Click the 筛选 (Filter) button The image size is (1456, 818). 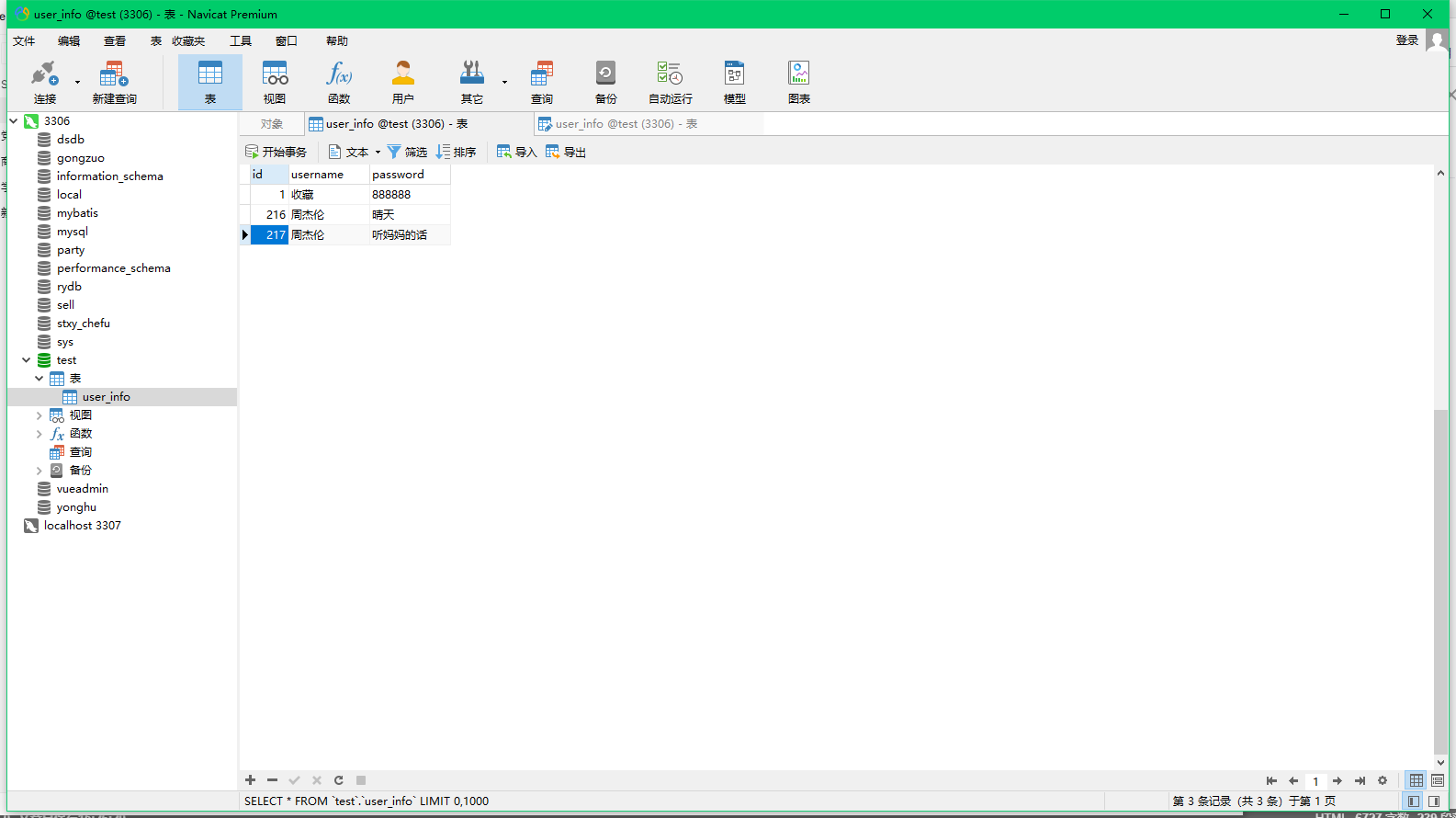point(407,153)
